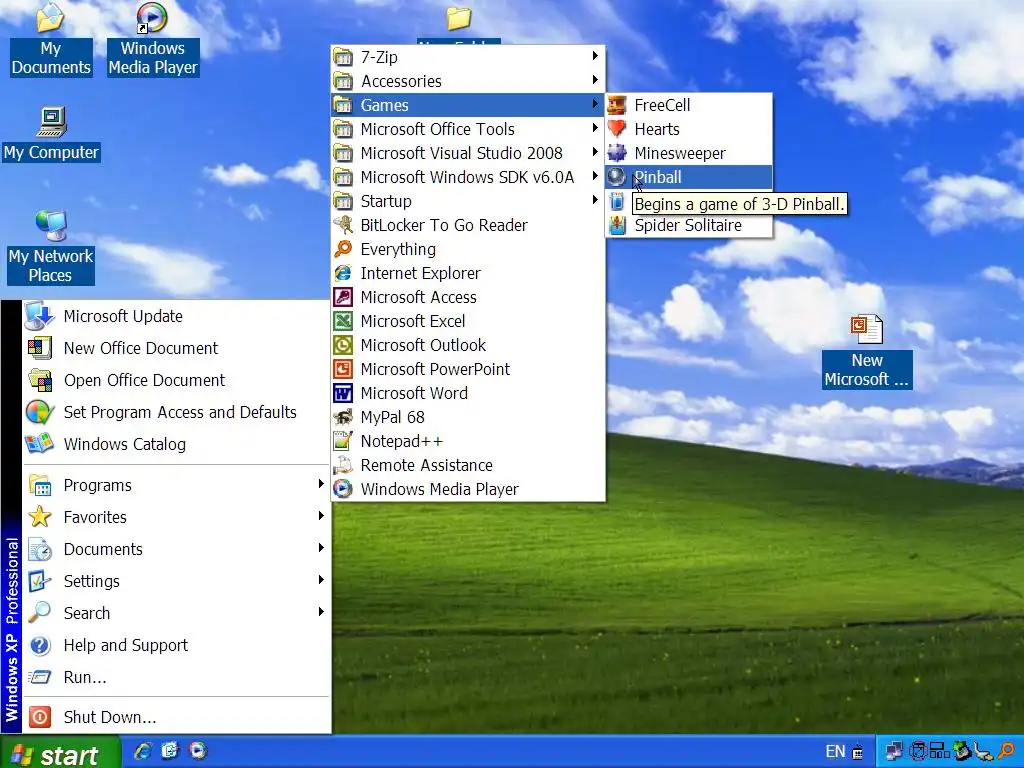Open Set Program Access and Defaults
Viewport: 1024px width, 768px height.
pos(176,412)
